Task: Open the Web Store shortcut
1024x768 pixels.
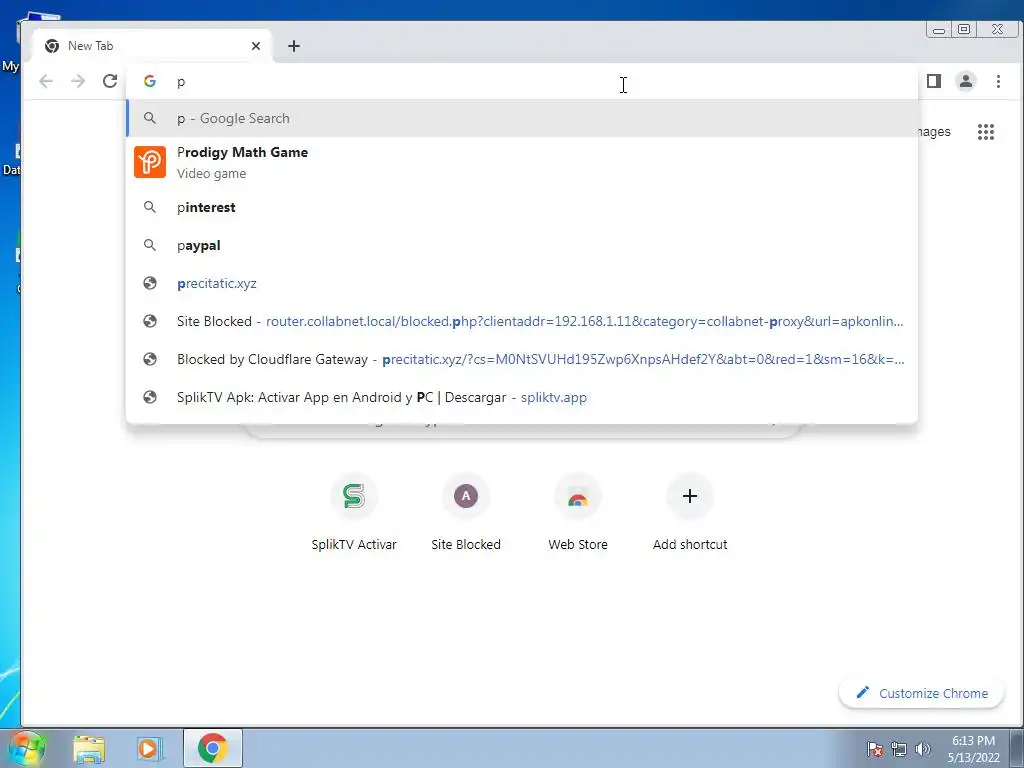Action: (x=578, y=513)
